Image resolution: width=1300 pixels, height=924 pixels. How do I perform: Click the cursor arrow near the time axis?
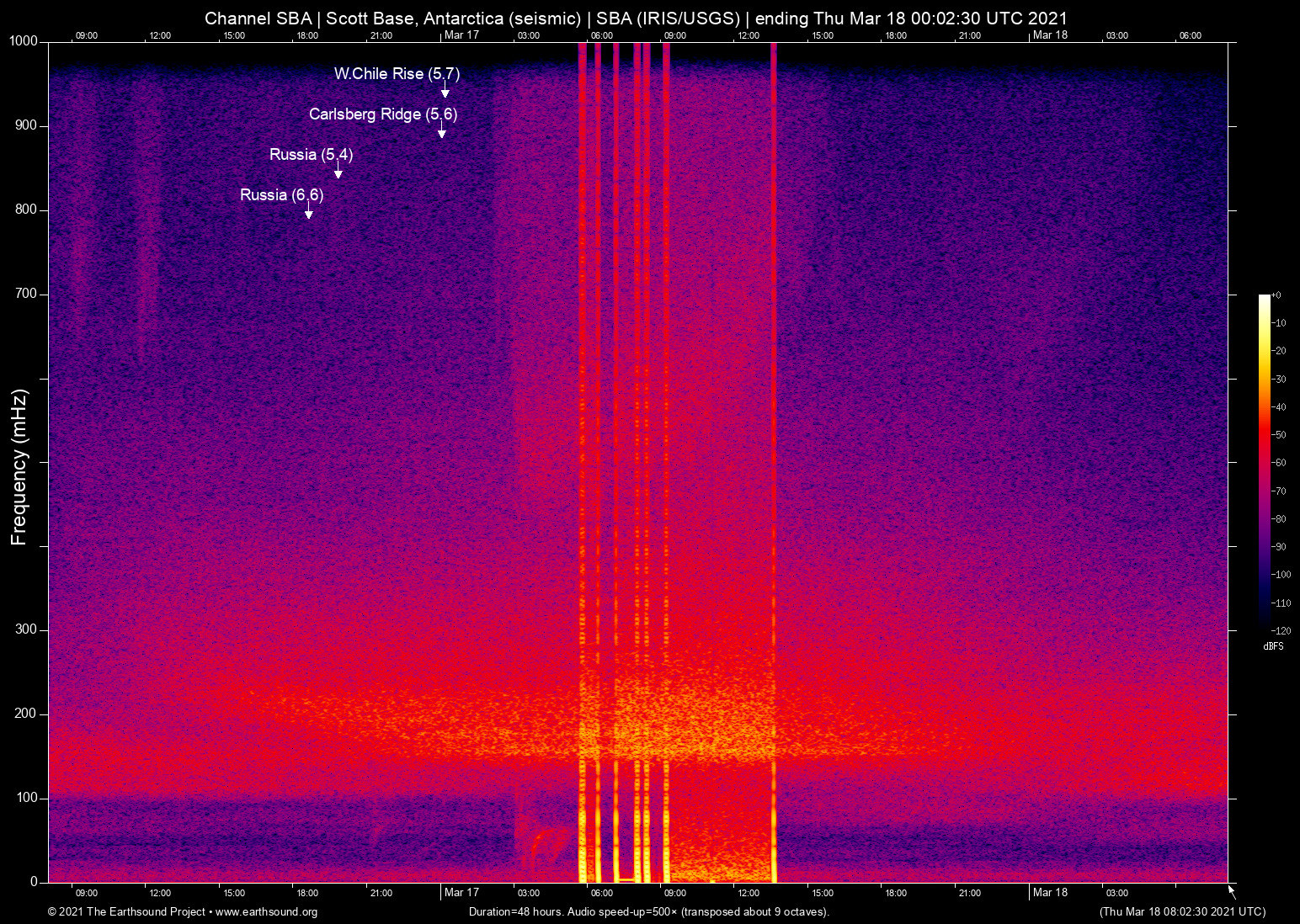(1230, 890)
